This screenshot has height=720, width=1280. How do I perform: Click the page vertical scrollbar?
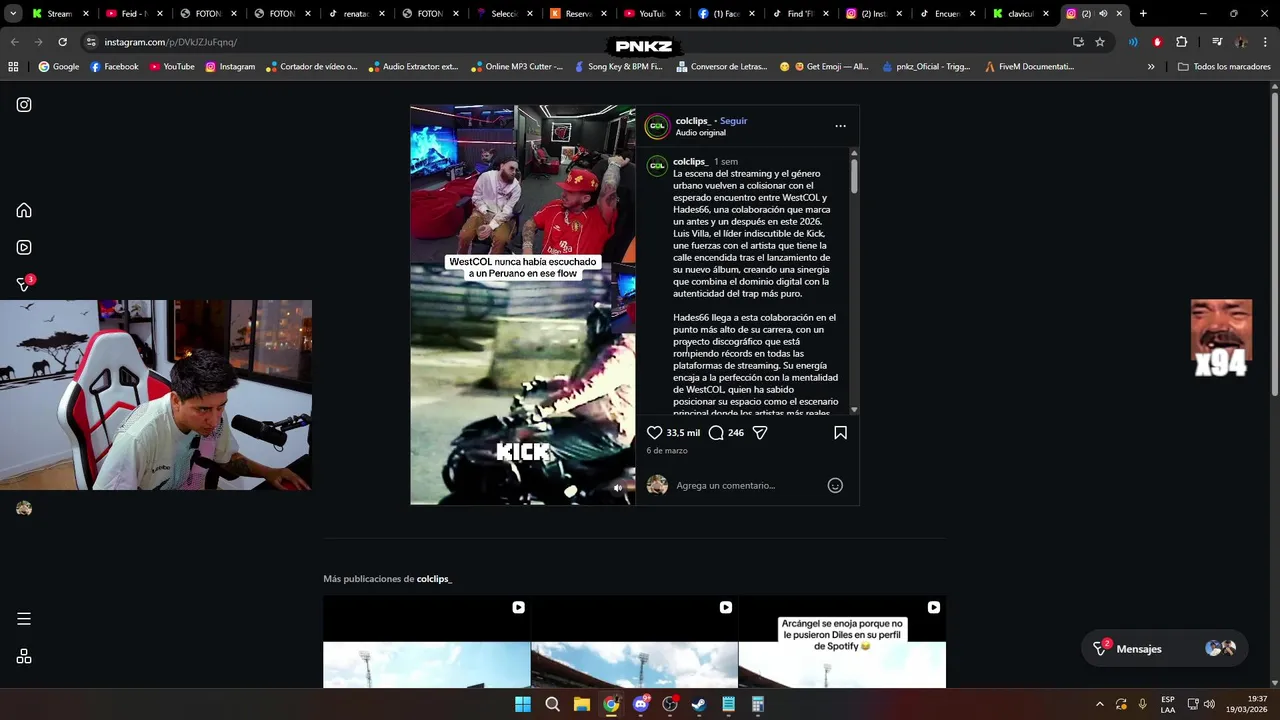pos(1275,245)
